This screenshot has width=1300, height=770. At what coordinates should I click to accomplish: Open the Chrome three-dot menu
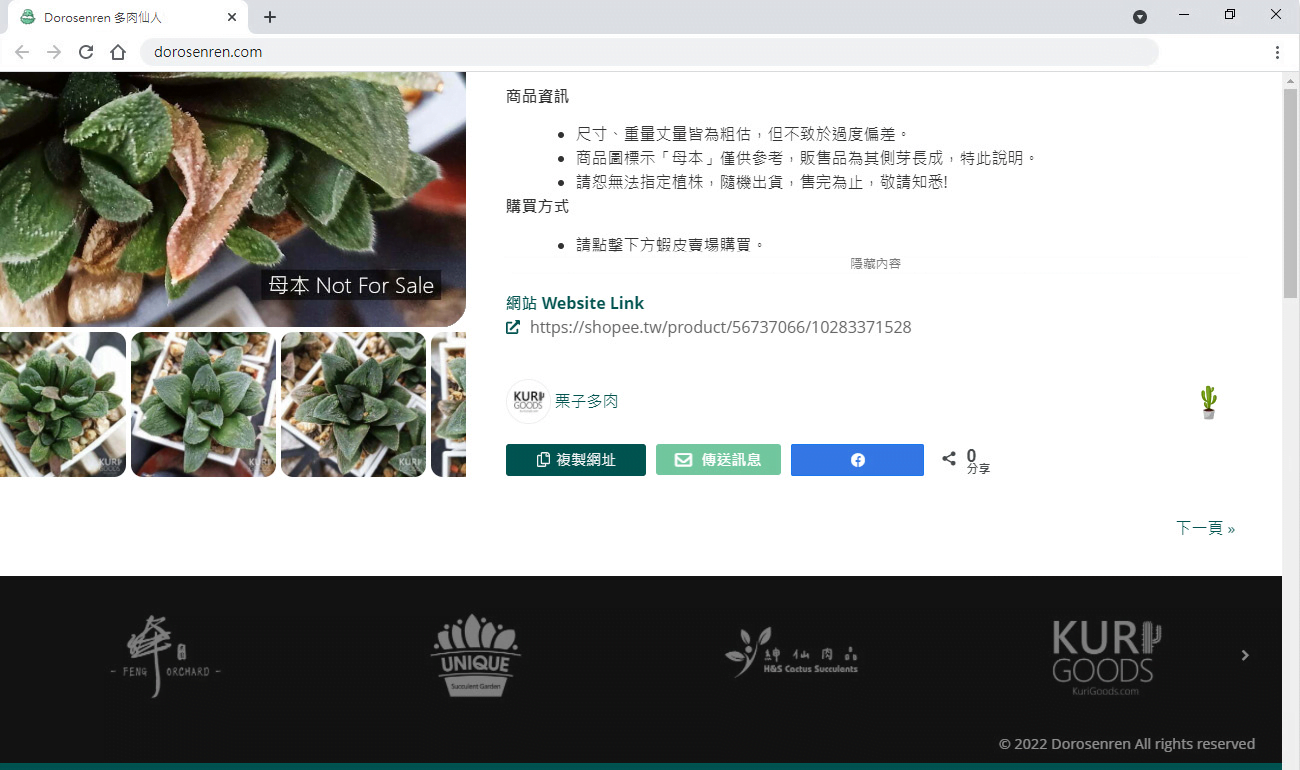pos(1277,52)
